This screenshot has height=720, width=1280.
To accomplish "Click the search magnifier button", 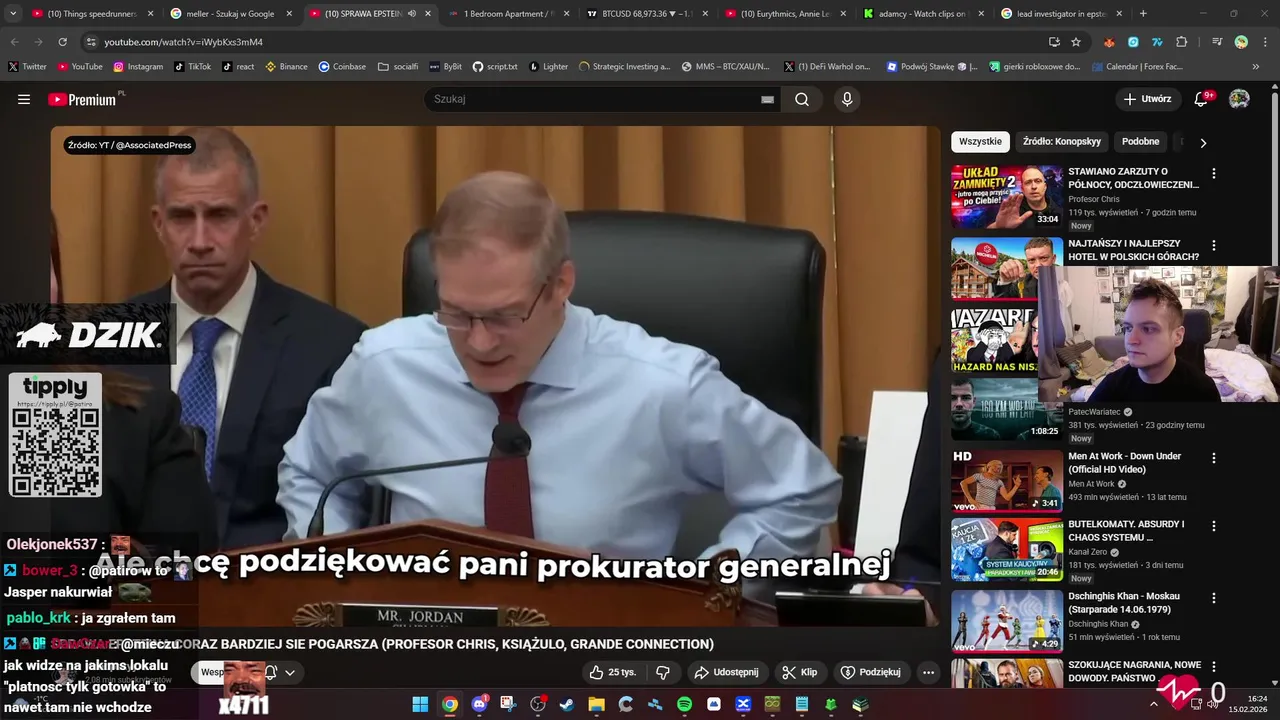I will (x=802, y=99).
